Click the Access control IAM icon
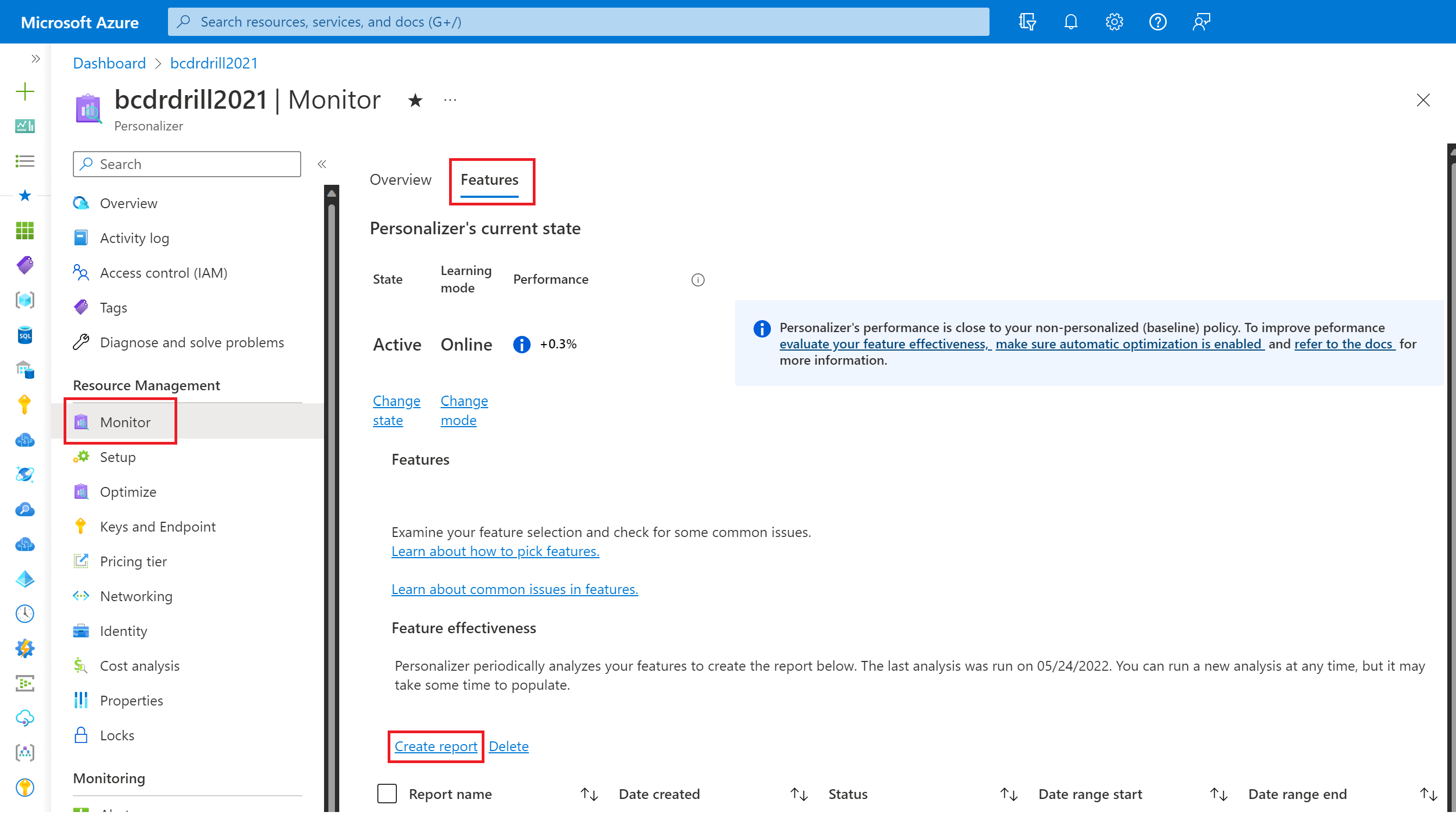Viewport: 1456px width, 818px height. [x=81, y=272]
